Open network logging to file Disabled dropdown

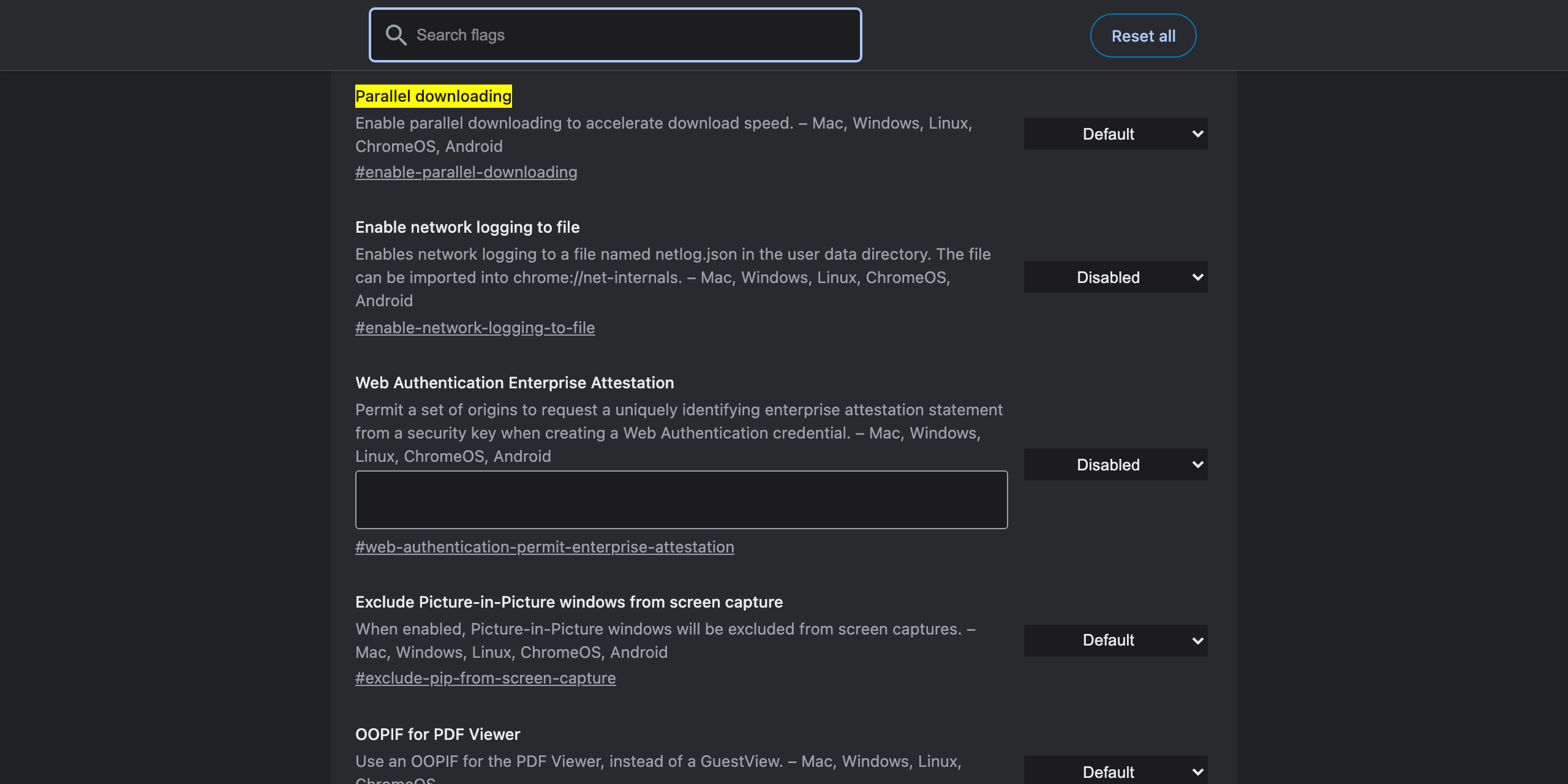(1115, 277)
